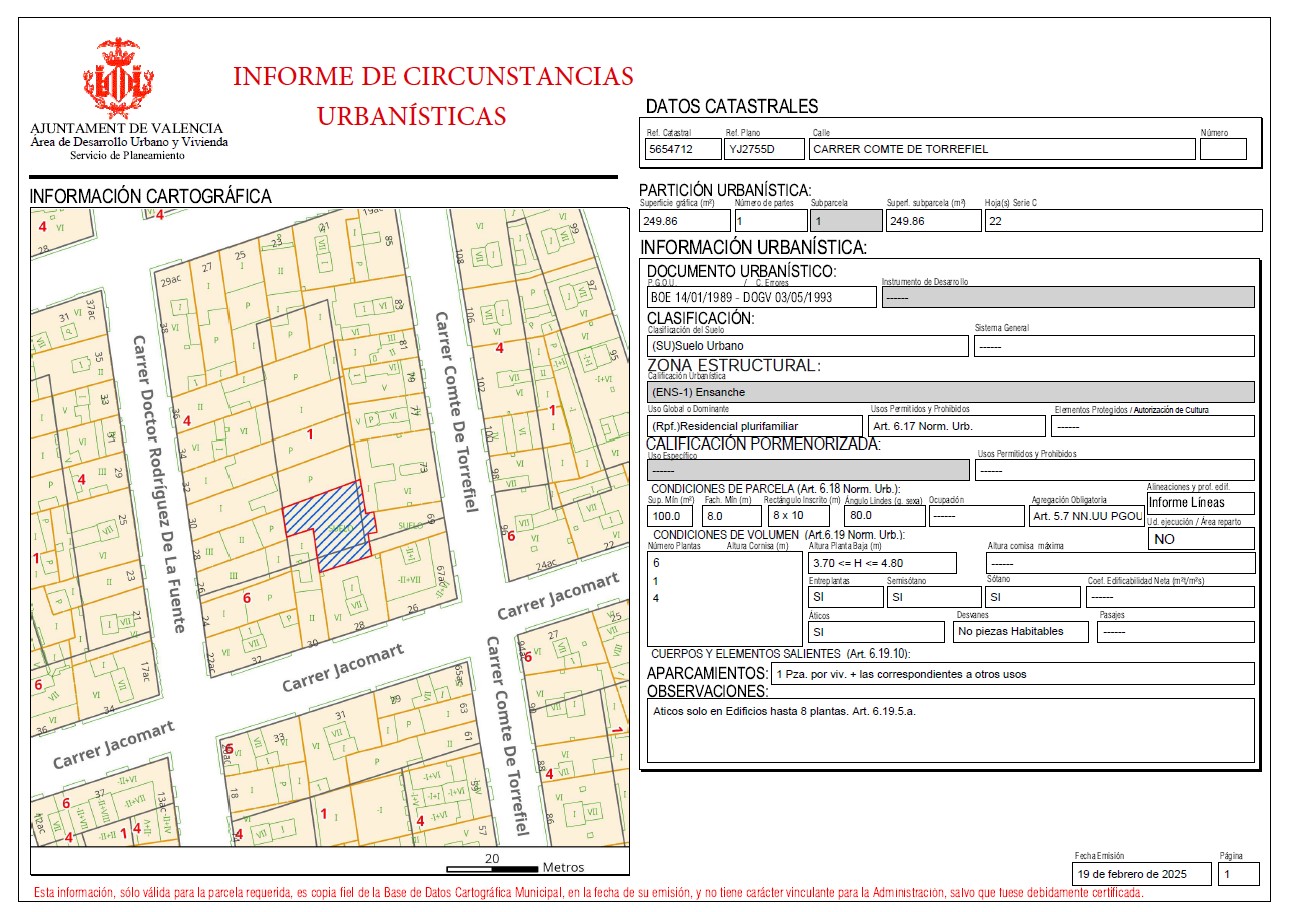Click the AJUNTAMENT DE VALENCIA text
The image size is (1292, 912).
click(x=127, y=129)
